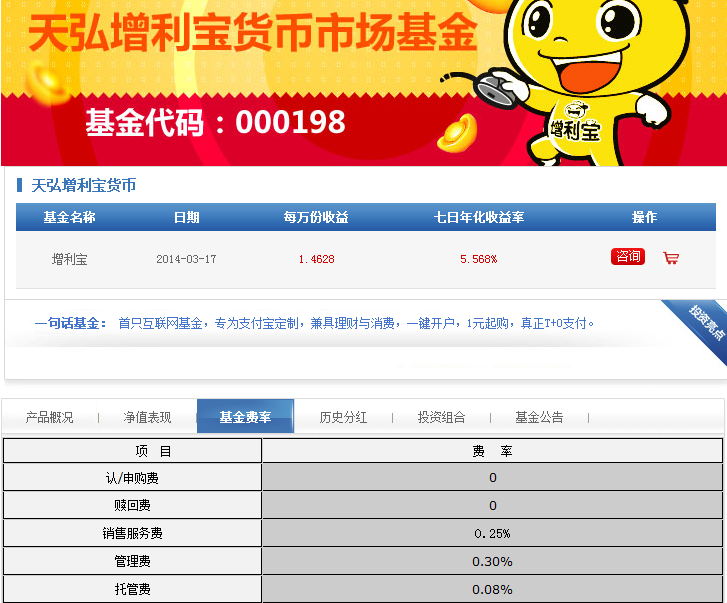Click the 管理费 row label
727x603 pixels.
(133, 561)
